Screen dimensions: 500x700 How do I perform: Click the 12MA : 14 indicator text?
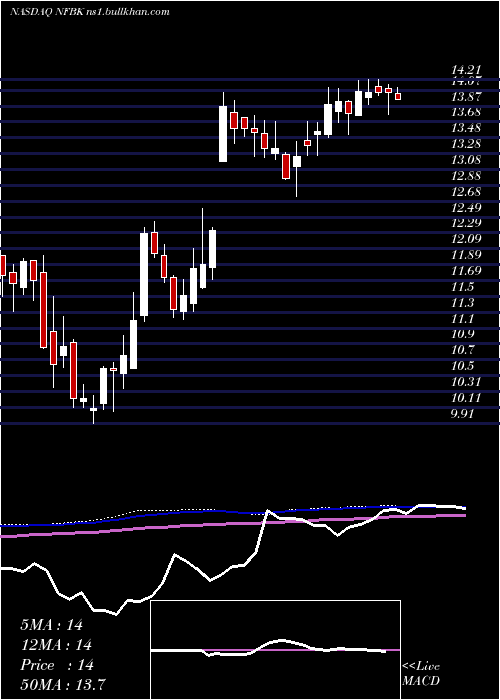click(56, 645)
